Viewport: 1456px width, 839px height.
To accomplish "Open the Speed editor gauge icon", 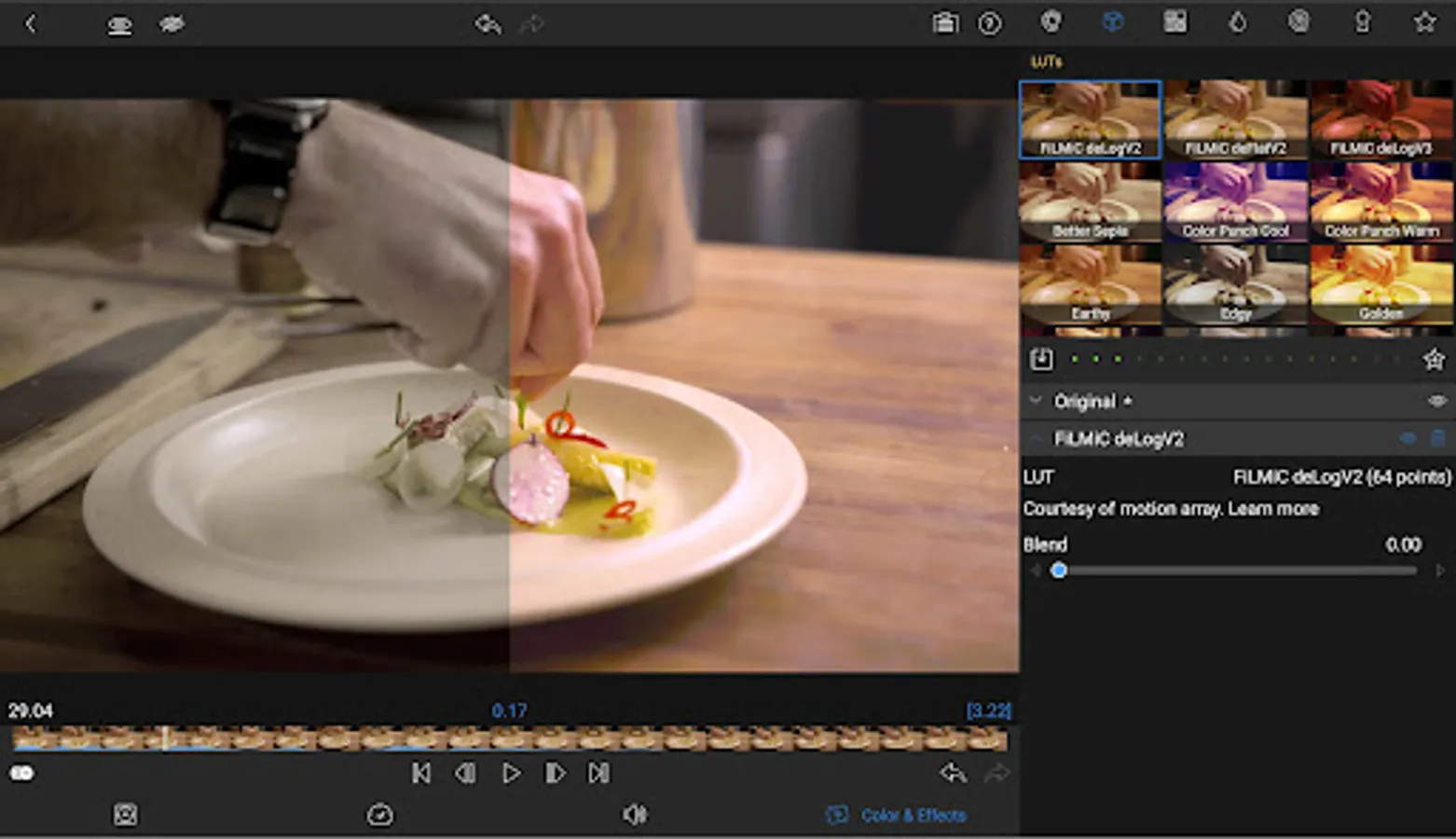I will tap(379, 815).
